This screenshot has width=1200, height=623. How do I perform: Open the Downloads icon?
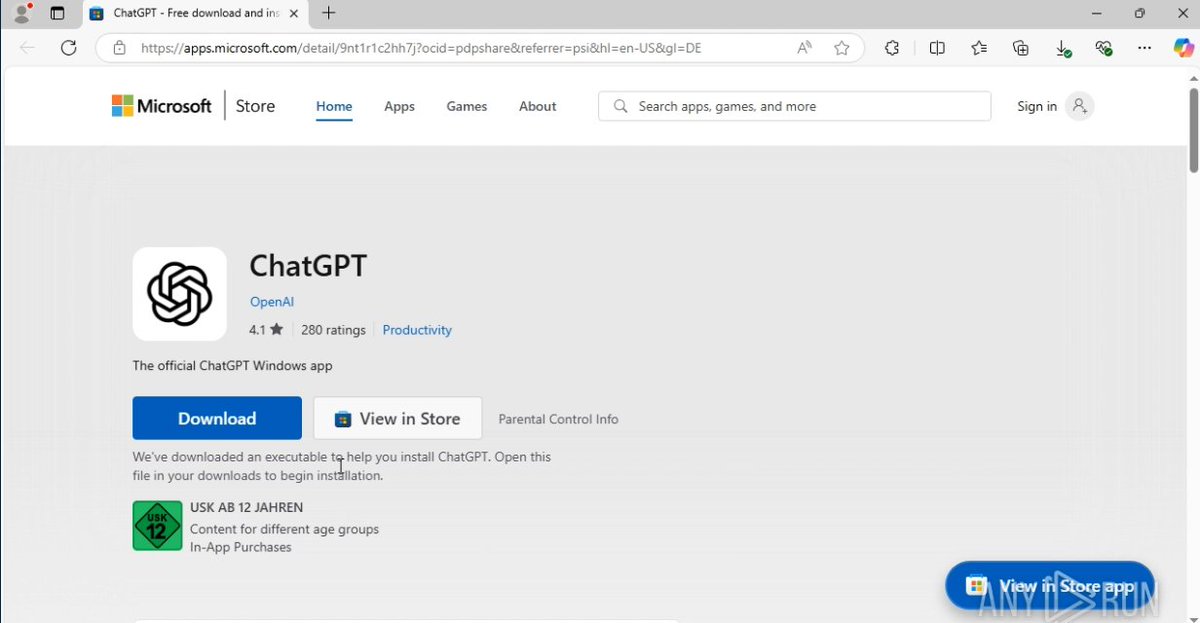(1063, 48)
